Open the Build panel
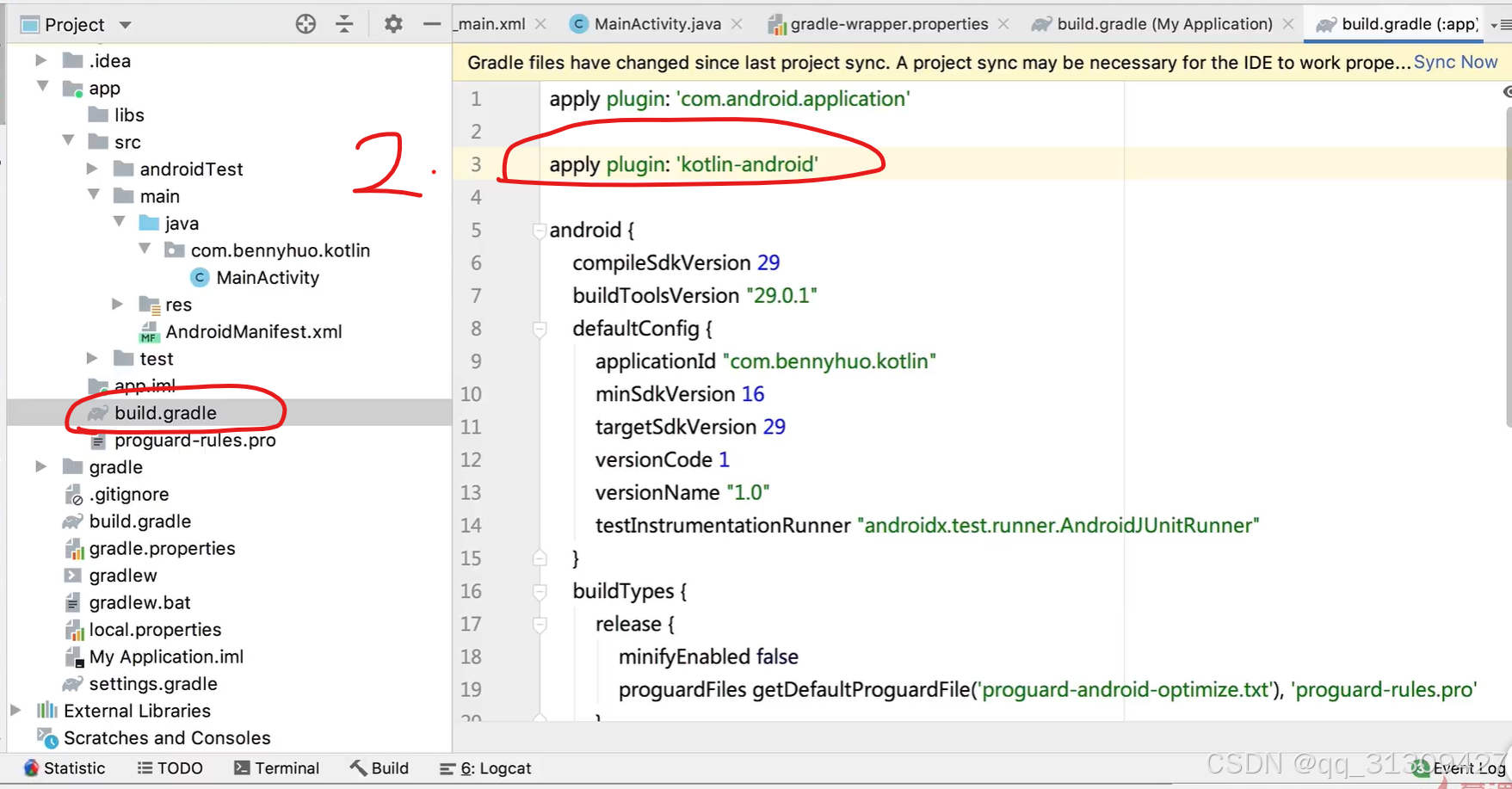The image size is (1512, 789). (x=379, y=767)
